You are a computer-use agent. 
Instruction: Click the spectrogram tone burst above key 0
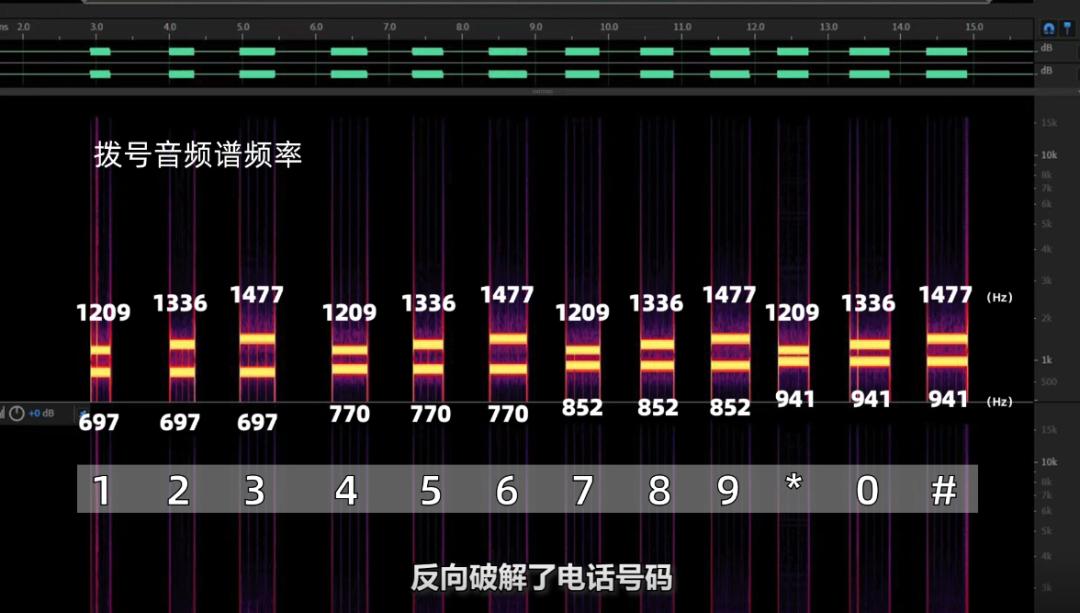(x=870, y=352)
